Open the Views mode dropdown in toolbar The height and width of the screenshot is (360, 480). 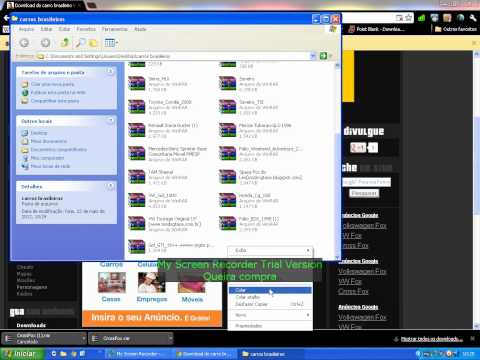click(111, 43)
